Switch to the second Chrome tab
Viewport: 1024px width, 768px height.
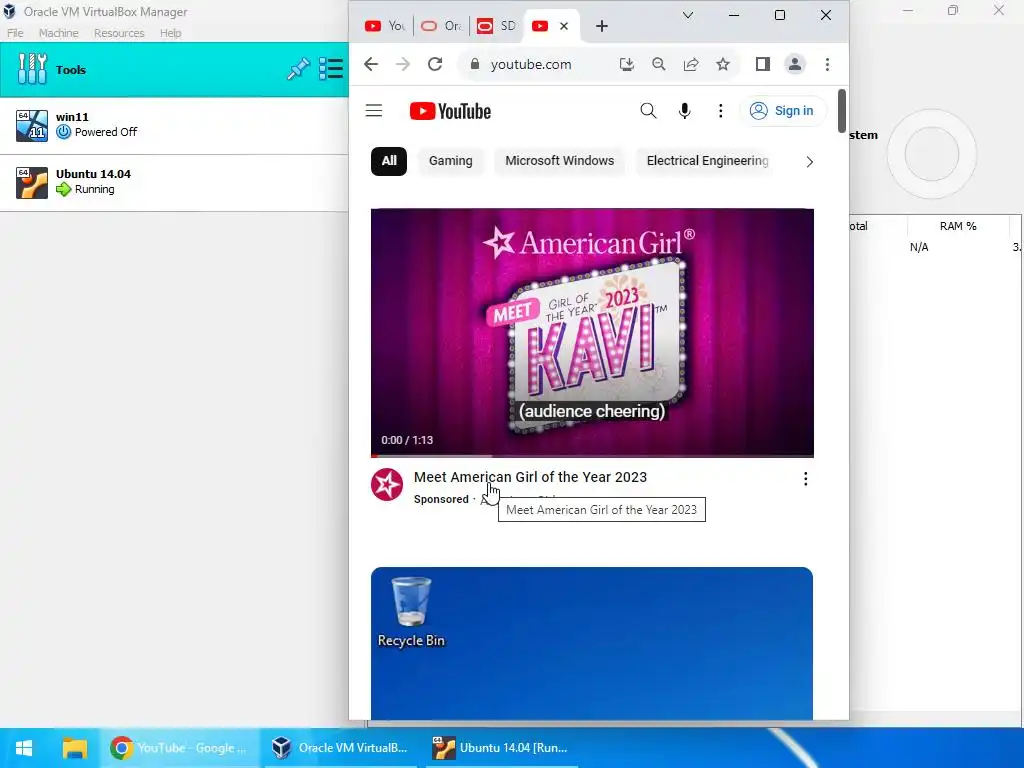tap(441, 26)
